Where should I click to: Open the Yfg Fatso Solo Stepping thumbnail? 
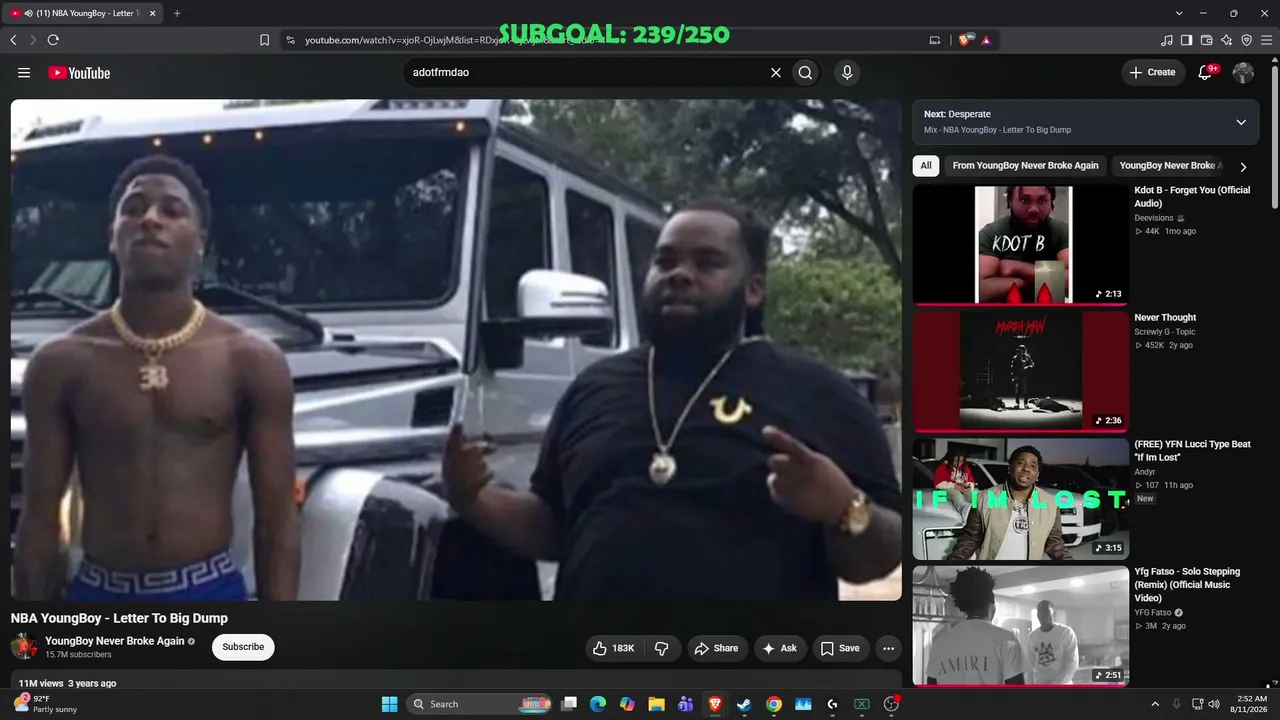pyautogui.click(x=1020, y=626)
